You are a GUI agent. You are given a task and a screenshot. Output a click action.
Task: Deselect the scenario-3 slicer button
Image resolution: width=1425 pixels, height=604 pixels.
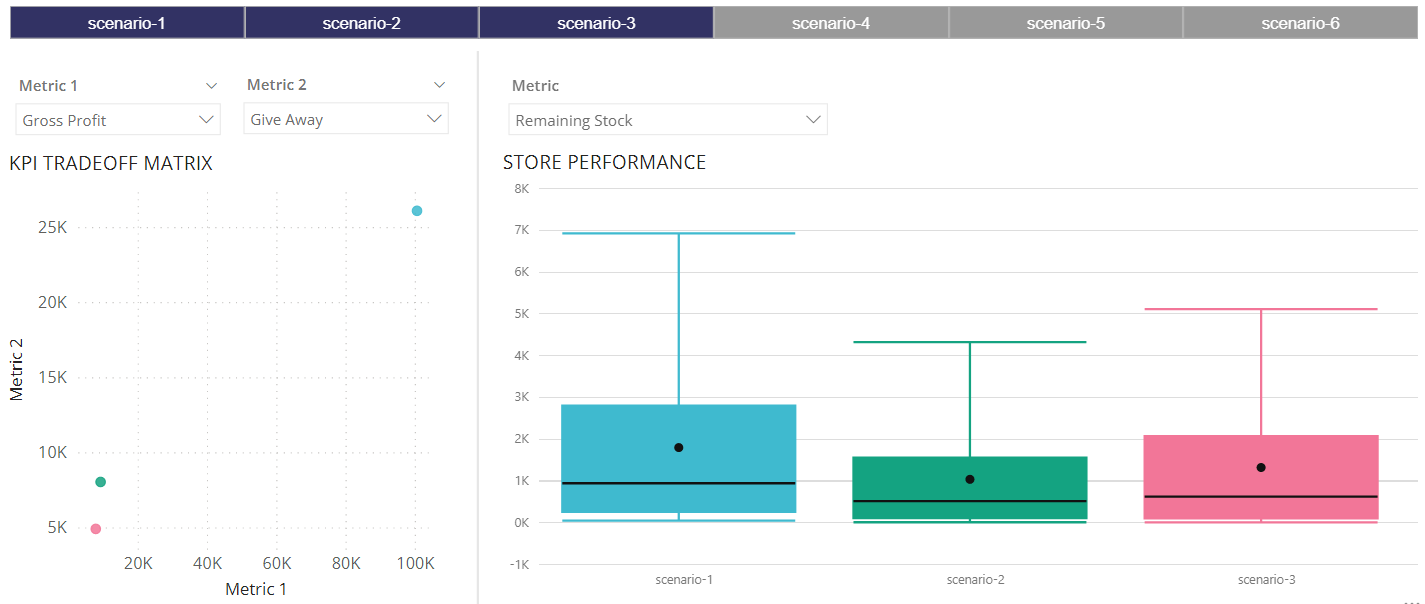click(596, 23)
